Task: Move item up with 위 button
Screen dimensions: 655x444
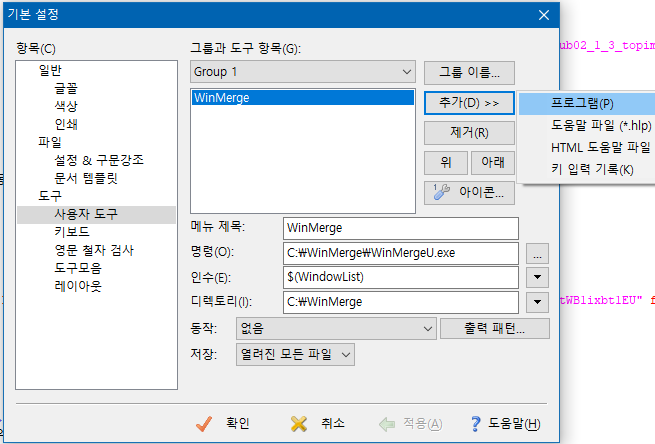Action: click(446, 162)
